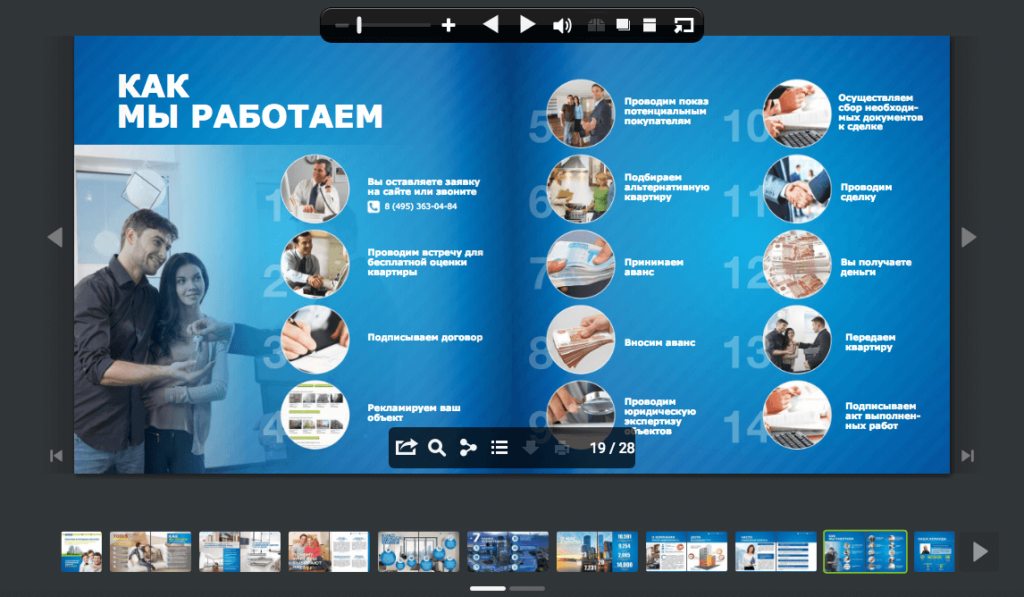Click the zoom slider handle

click(x=359, y=25)
